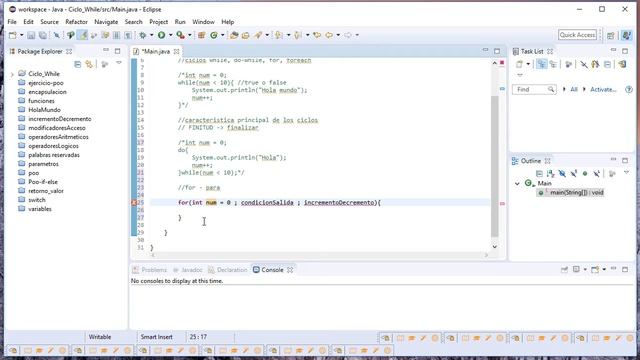Open Outline view menu arrow
640x360 pixels.
626,173
